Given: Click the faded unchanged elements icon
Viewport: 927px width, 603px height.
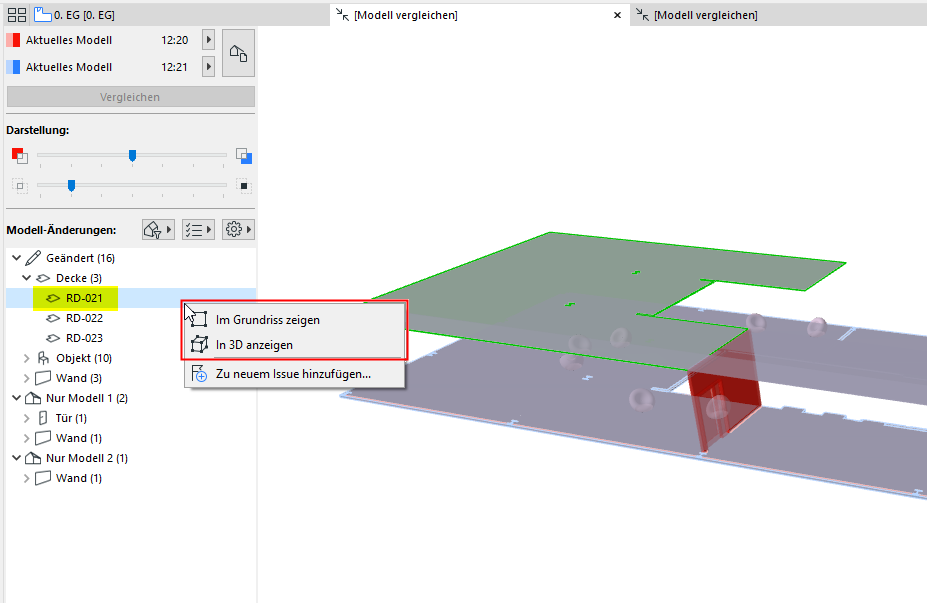Looking at the screenshot, I should pyautogui.click(x=20, y=186).
